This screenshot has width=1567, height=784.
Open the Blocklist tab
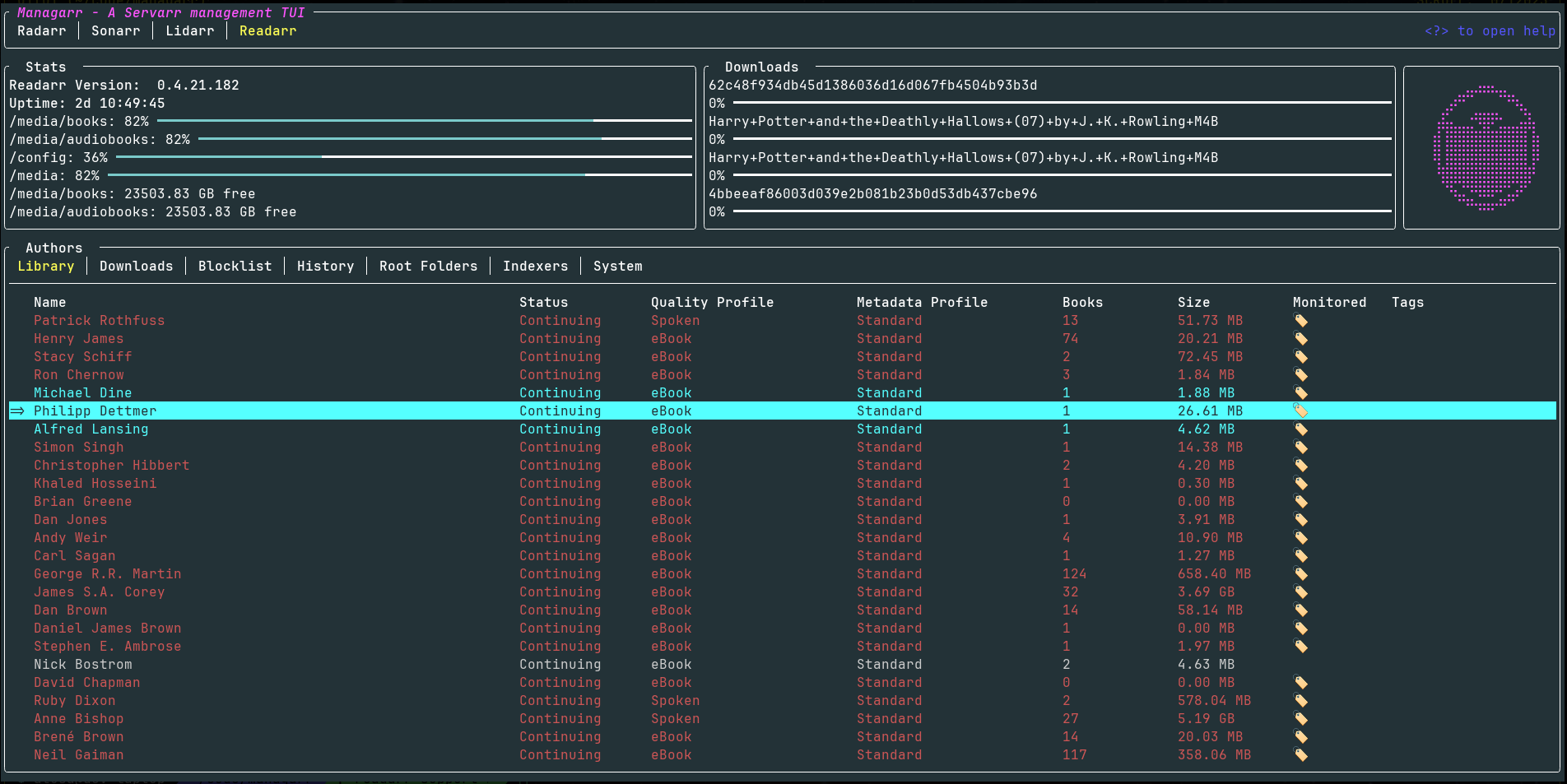tap(235, 267)
